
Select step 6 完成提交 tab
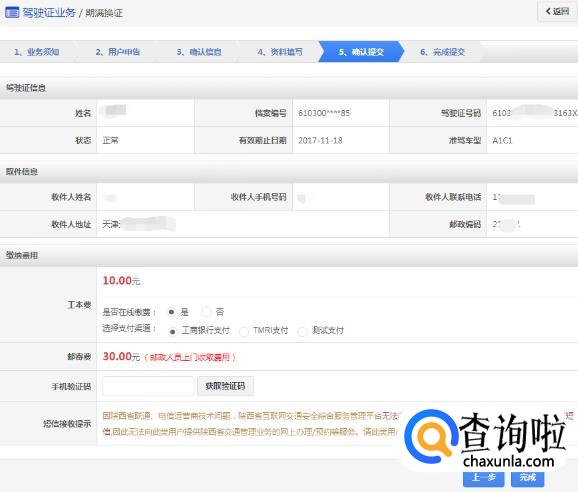tap(442, 52)
